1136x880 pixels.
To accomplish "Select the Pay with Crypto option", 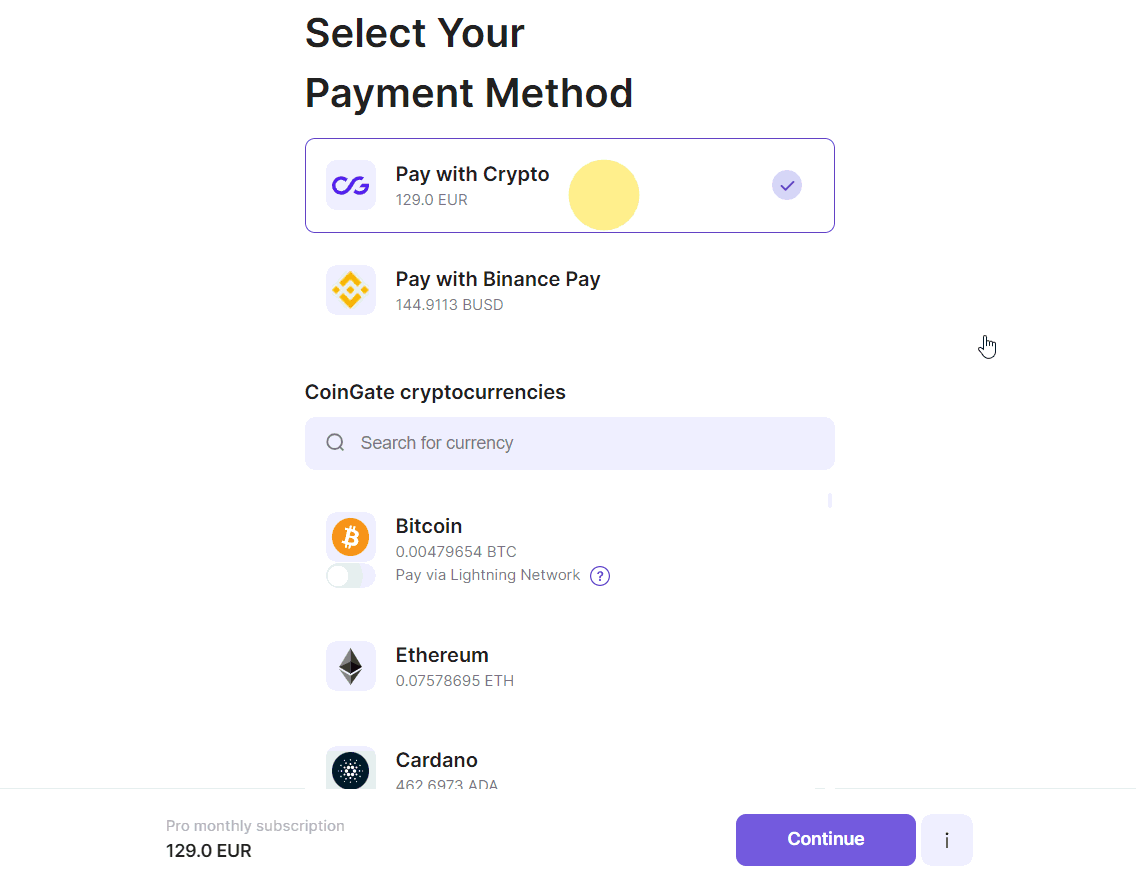I will [x=472, y=174].
